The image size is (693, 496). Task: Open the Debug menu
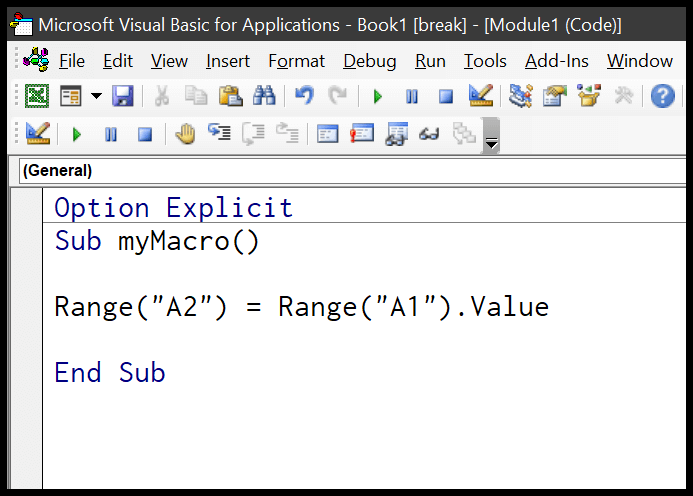[x=369, y=61]
